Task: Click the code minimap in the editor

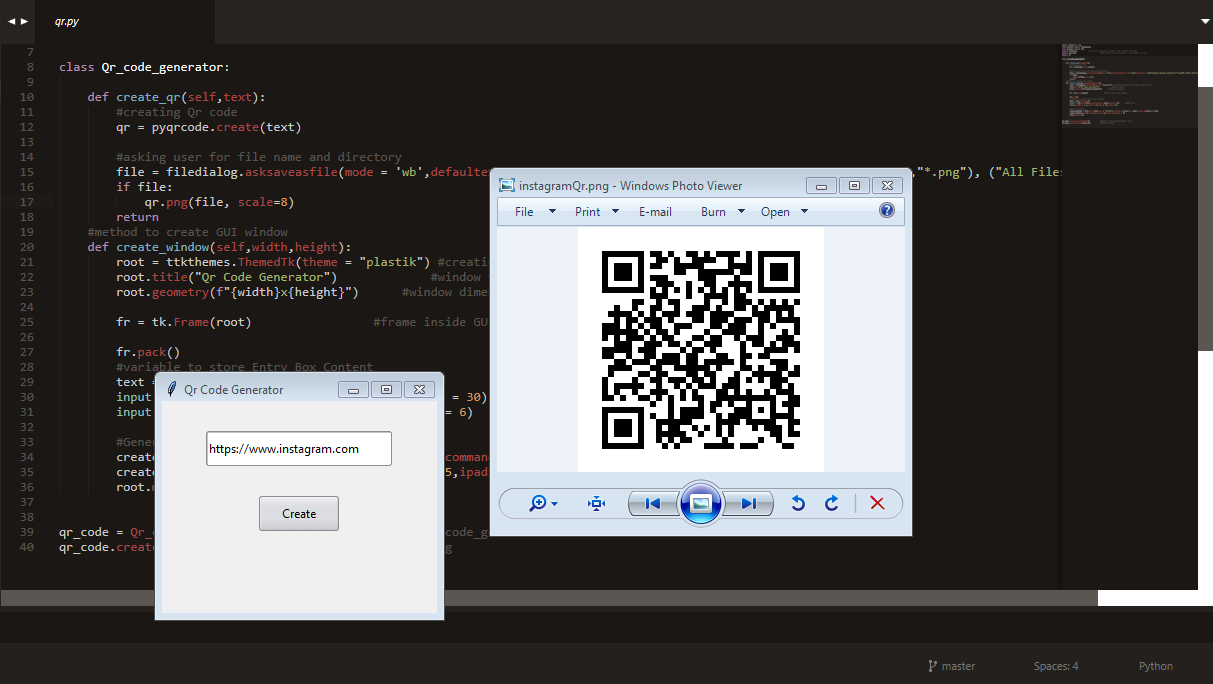Action: [1128, 86]
